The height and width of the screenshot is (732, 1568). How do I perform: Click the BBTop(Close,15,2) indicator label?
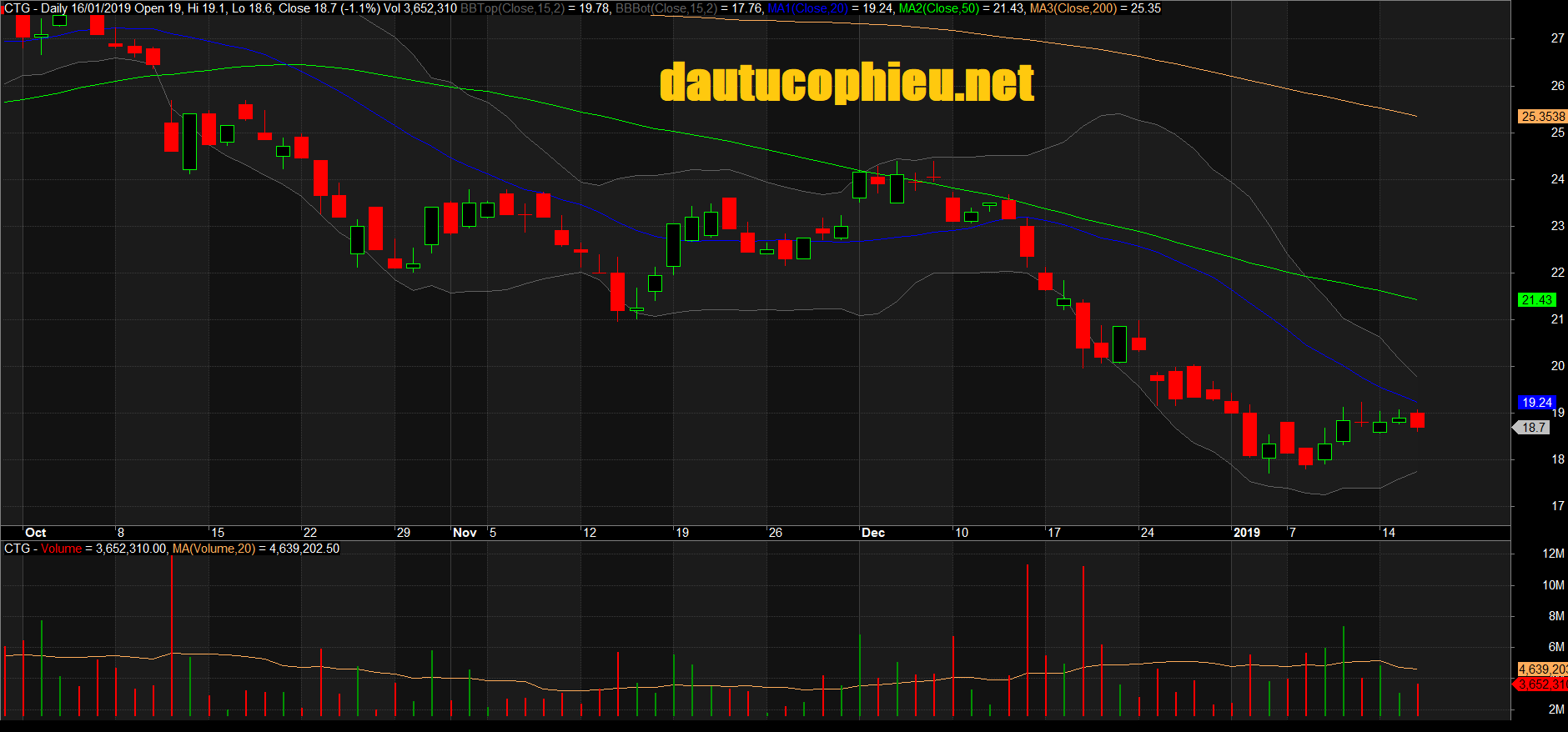click(x=512, y=8)
